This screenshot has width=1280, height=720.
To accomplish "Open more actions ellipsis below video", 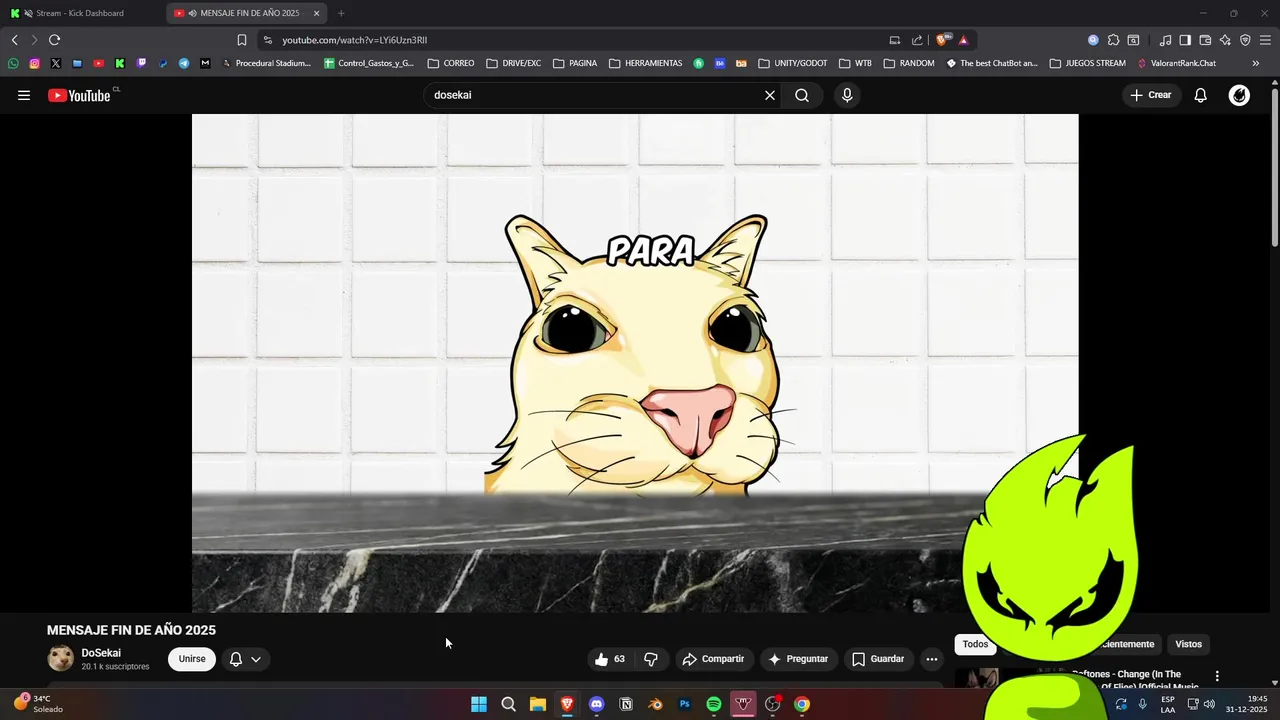I will [932, 659].
